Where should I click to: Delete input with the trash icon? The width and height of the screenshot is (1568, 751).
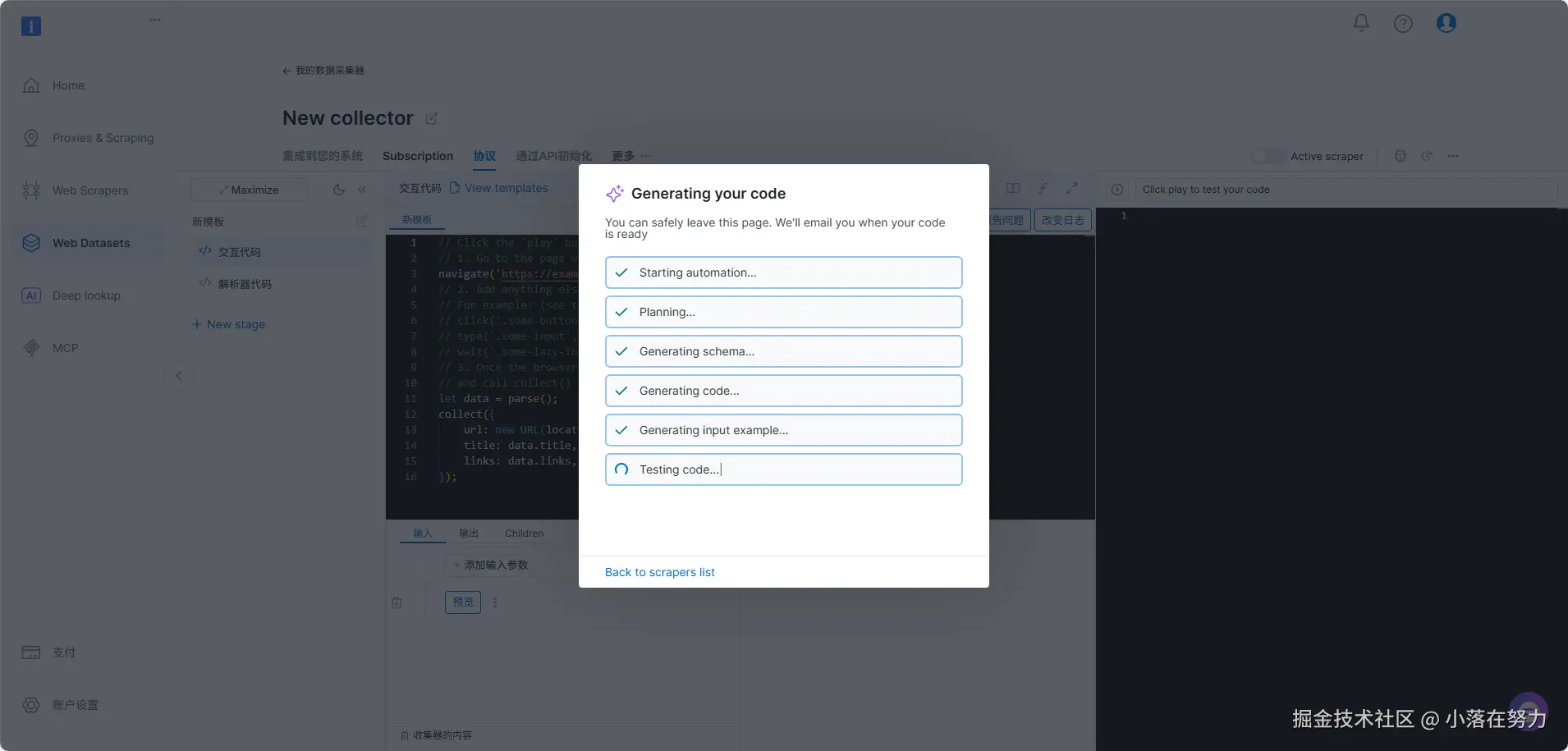pyautogui.click(x=397, y=602)
